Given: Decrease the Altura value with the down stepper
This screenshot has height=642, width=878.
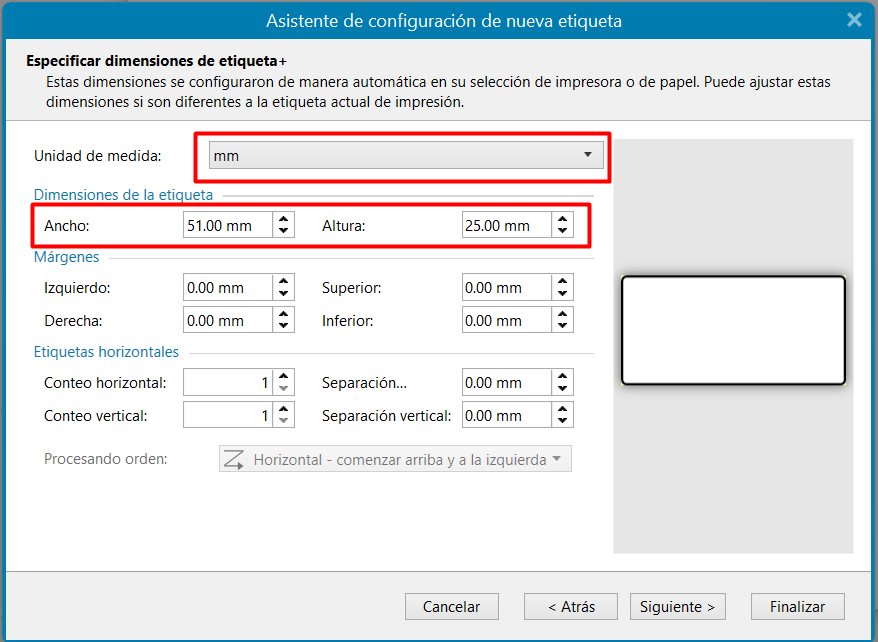Looking at the screenshot, I should coord(564,230).
